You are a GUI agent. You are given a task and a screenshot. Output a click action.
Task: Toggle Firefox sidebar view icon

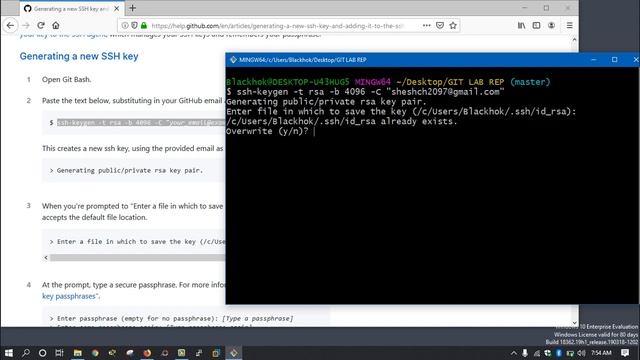pyautogui.click(x=536, y=25)
